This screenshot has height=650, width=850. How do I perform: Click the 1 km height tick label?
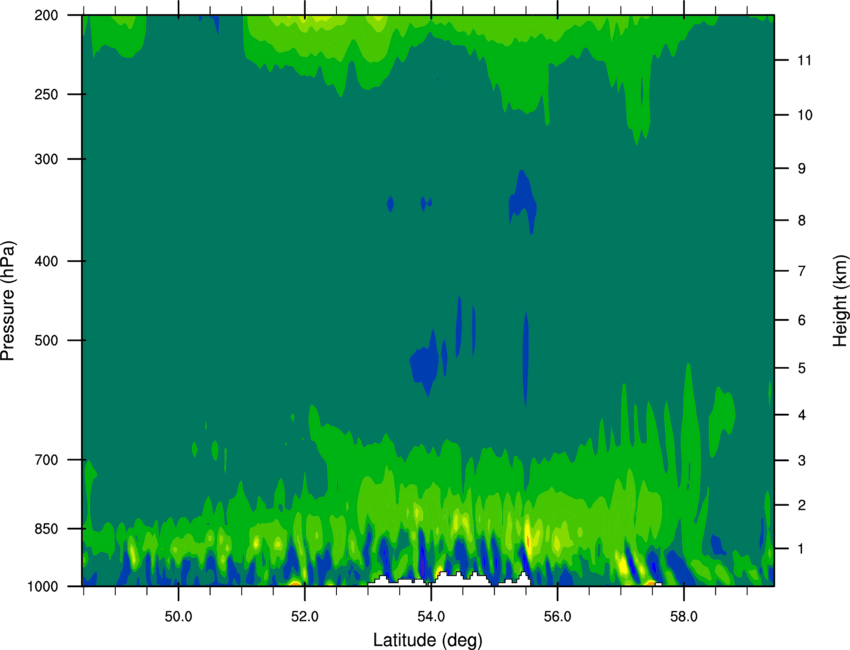802,549
